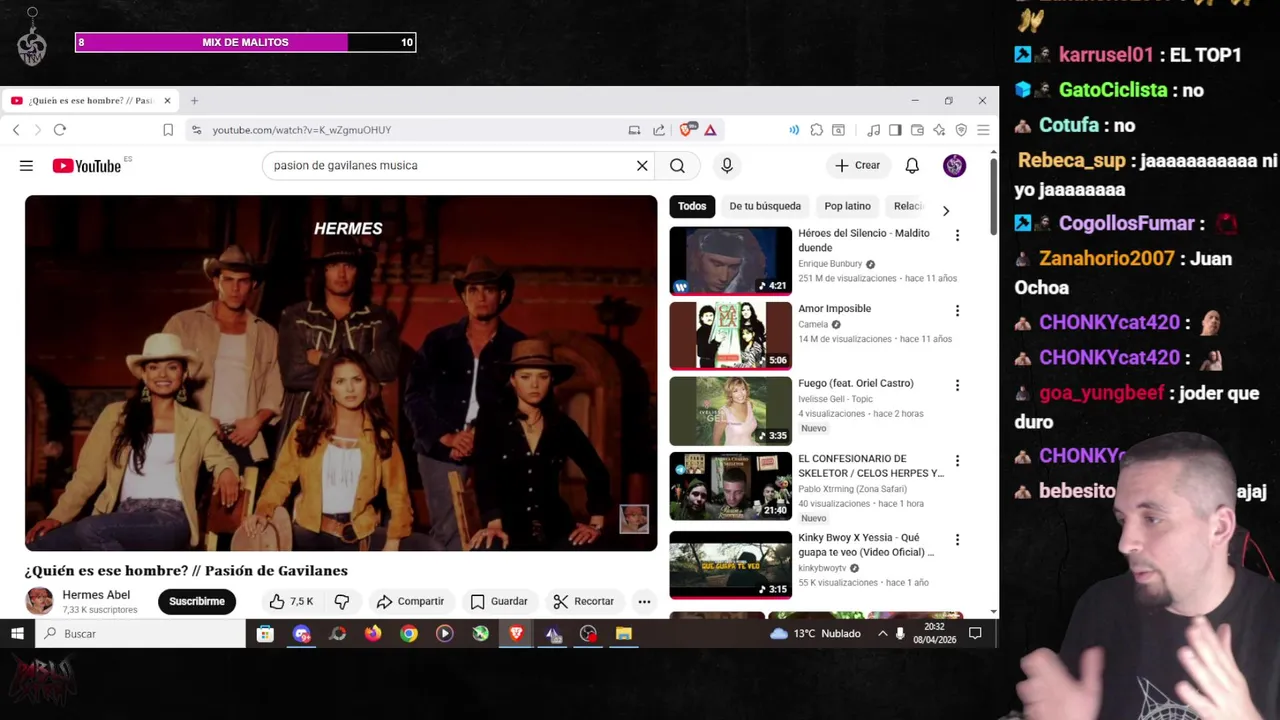
Task: Open browser extensions puzzle icon
Action: coord(817,130)
